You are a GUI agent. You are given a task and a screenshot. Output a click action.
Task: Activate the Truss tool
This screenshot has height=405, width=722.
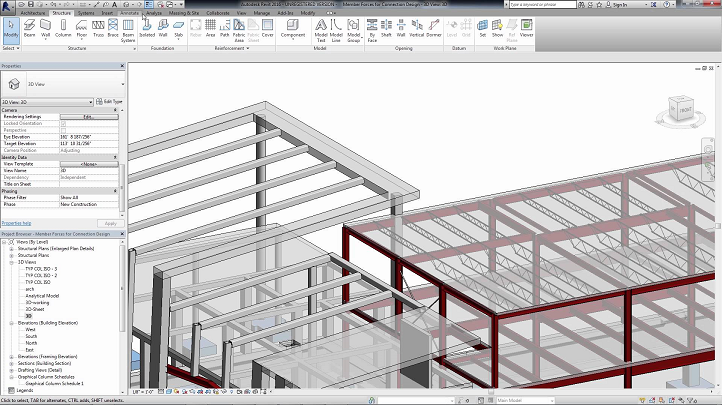pyautogui.click(x=98, y=29)
